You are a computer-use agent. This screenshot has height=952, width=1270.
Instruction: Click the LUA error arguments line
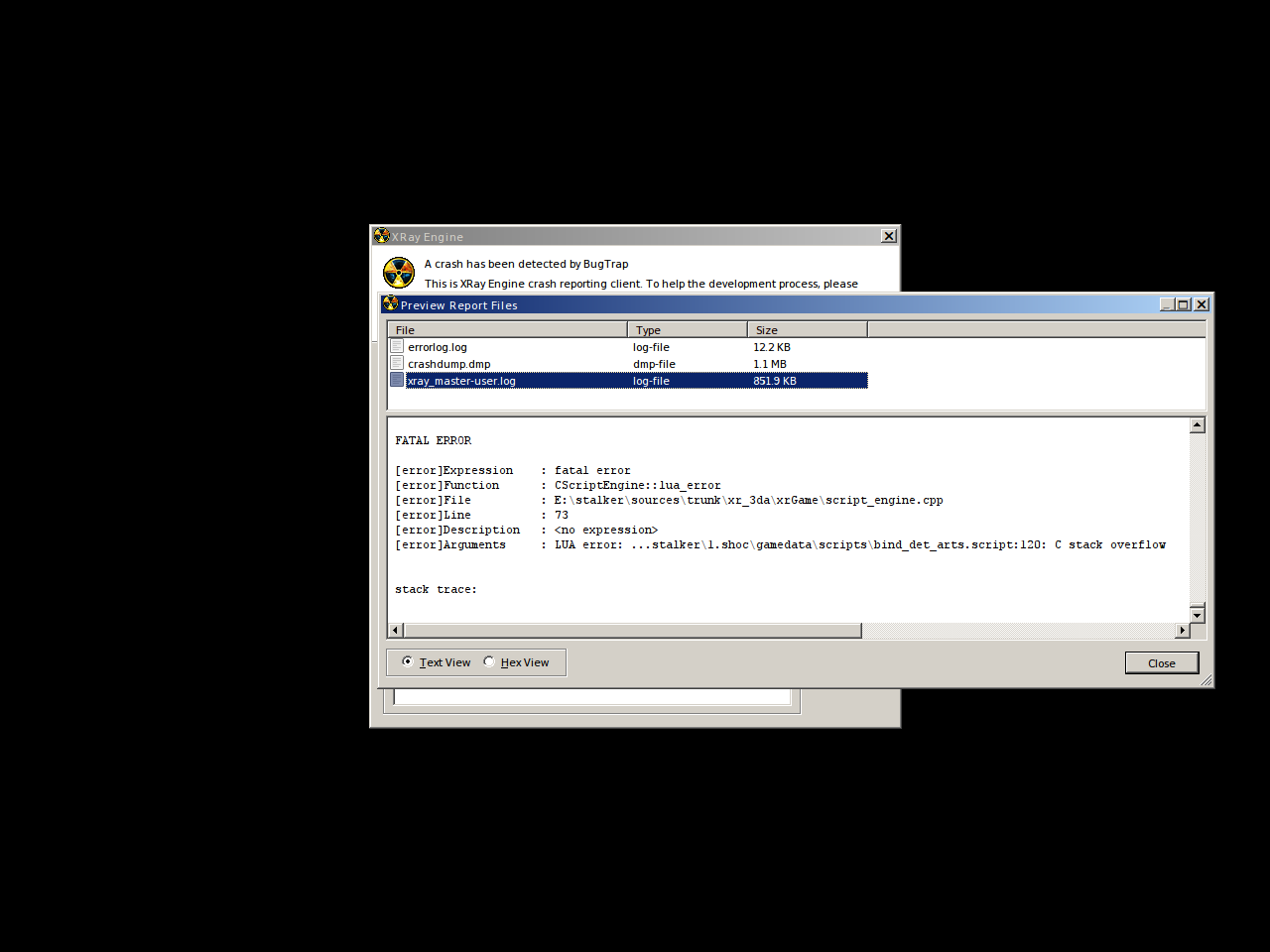point(780,544)
